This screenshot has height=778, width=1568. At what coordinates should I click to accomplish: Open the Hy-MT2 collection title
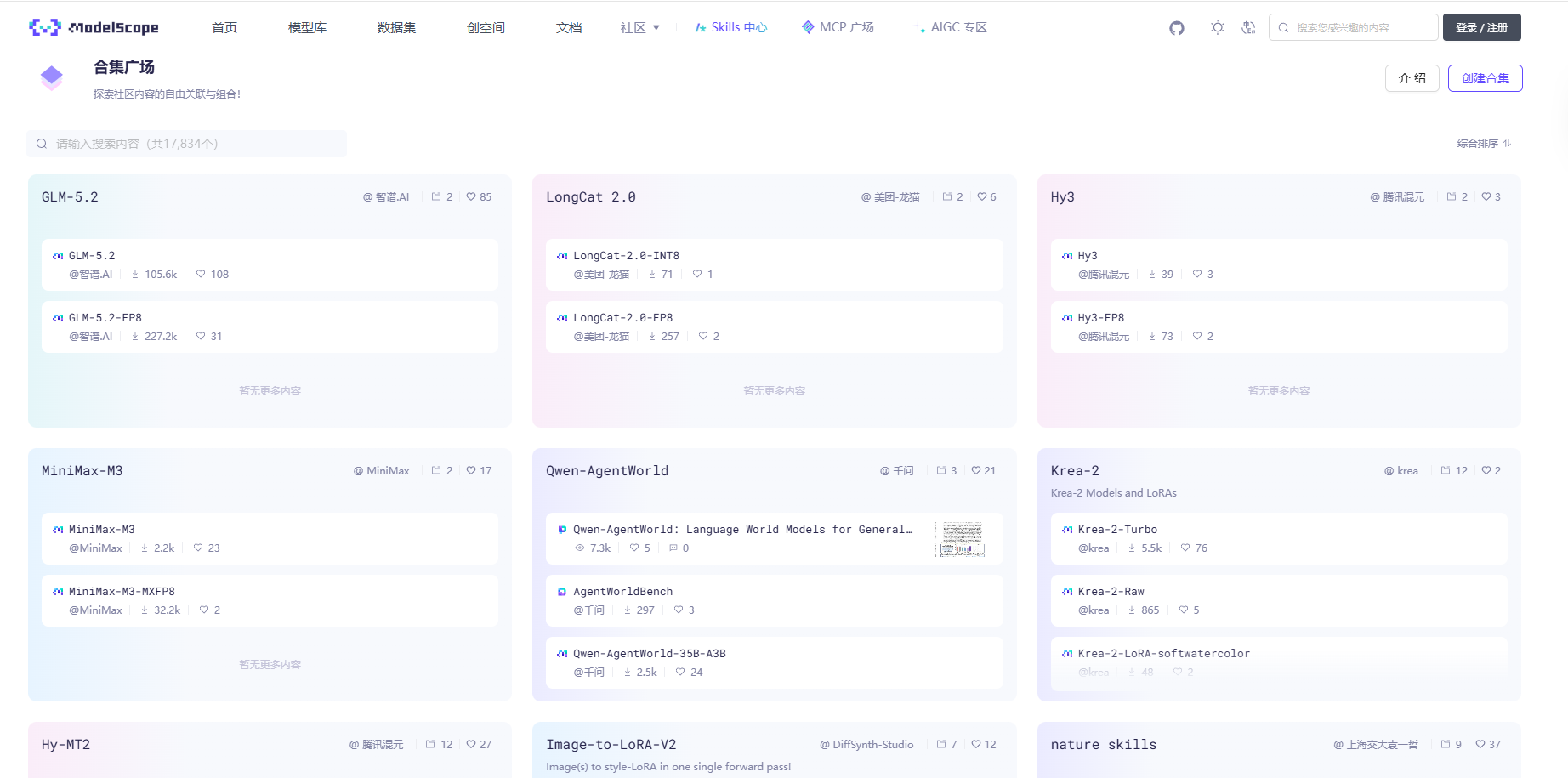coord(65,745)
